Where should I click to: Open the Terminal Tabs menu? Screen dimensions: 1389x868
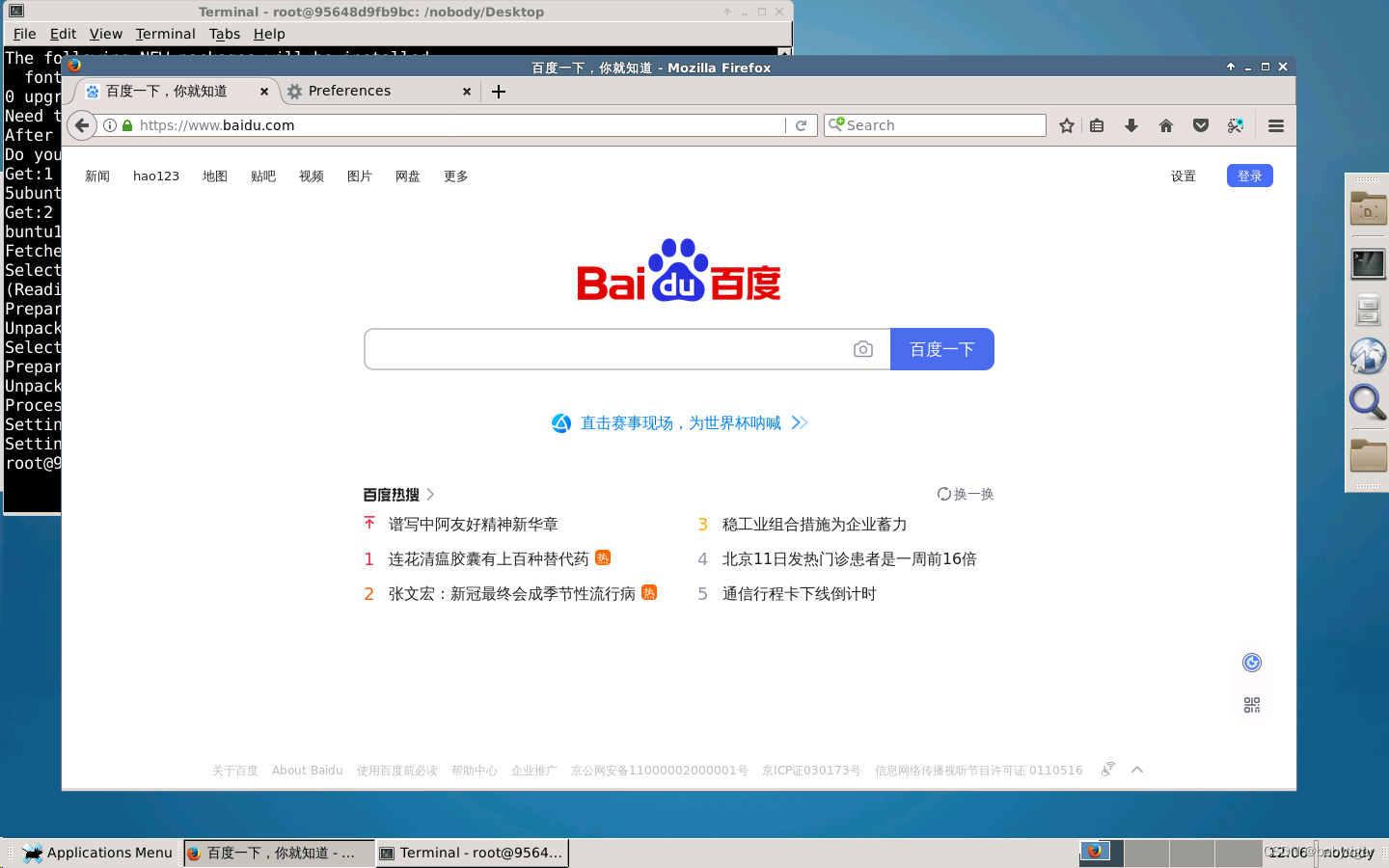(x=225, y=34)
